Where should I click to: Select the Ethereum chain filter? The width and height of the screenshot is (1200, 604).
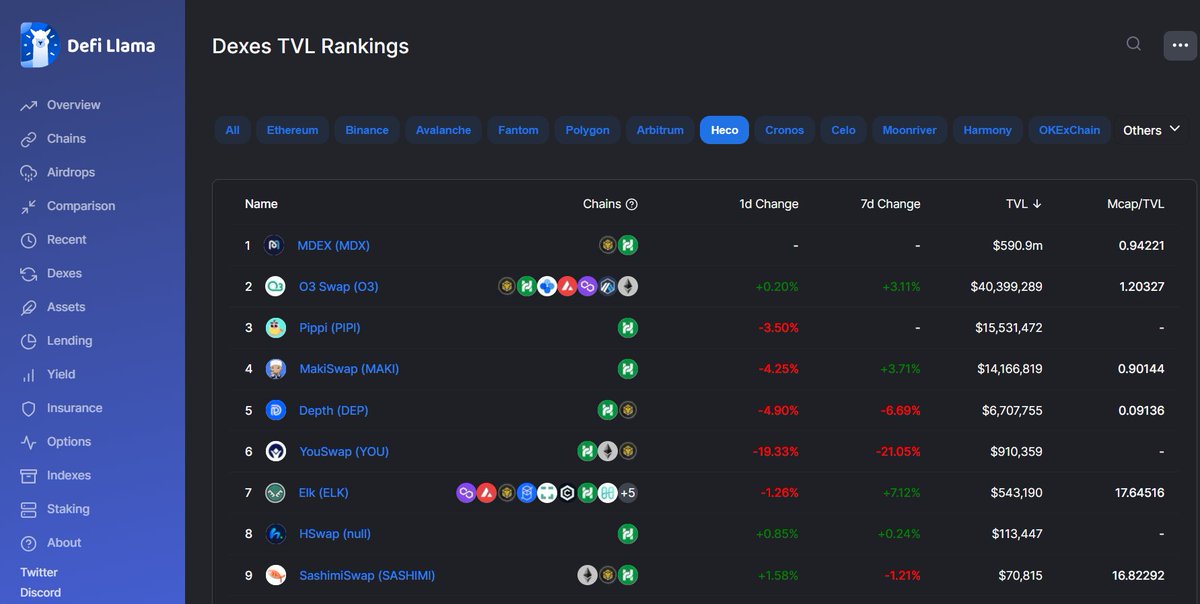[x=292, y=130]
